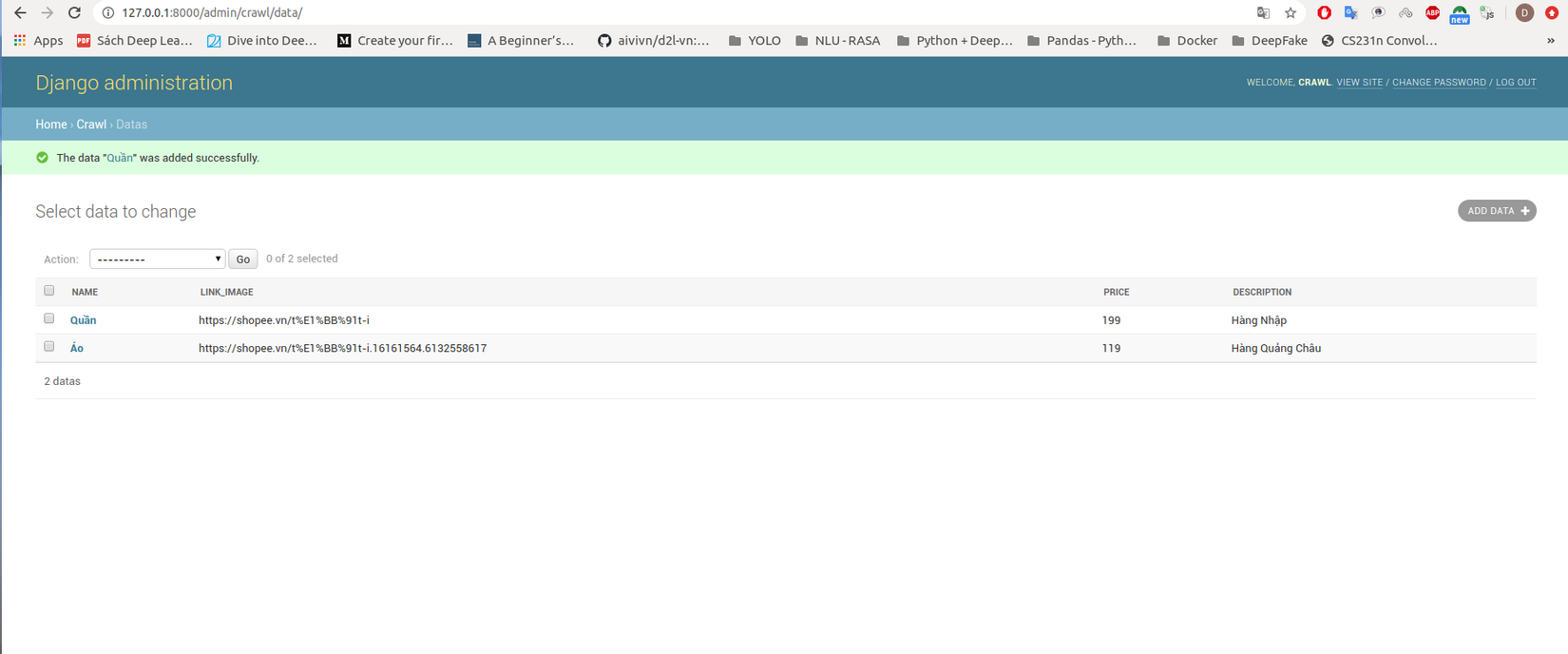Viewport: 1568px width, 654px height.
Task: Click the Django administration site title
Action: click(134, 83)
